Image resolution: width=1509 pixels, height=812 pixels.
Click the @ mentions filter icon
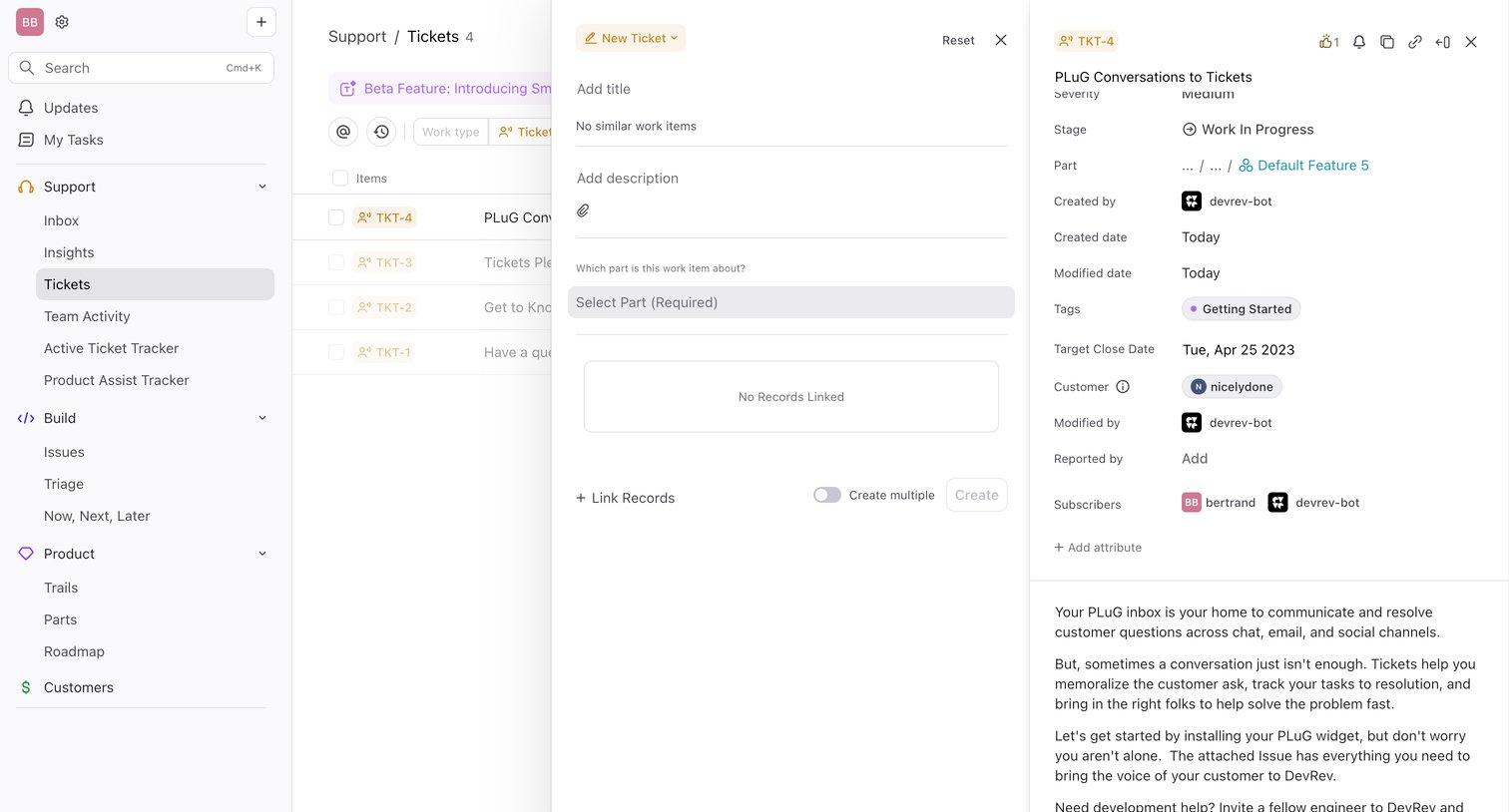pos(343,132)
